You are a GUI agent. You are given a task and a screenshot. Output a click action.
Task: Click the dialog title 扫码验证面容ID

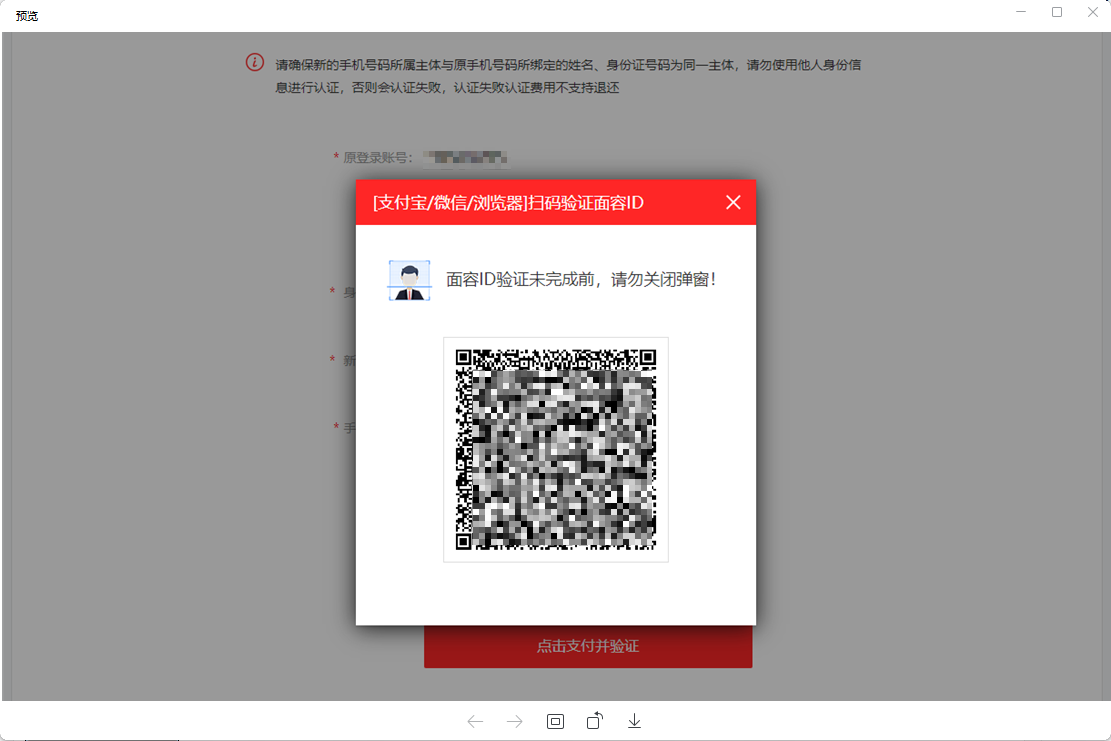pyautogui.click(x=508, y=203)
